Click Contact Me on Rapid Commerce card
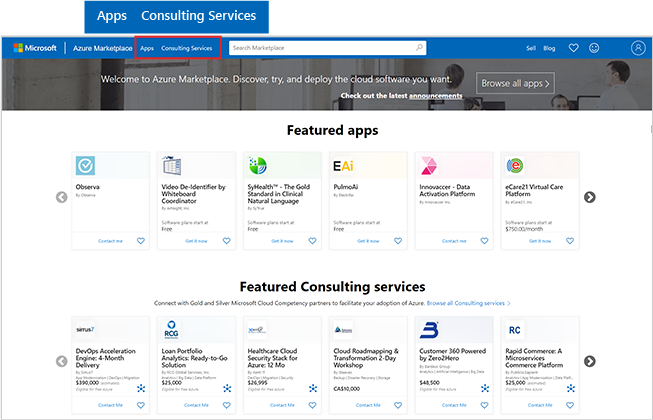The width and height of the screenshot is (653, 420). pos(540,405)
